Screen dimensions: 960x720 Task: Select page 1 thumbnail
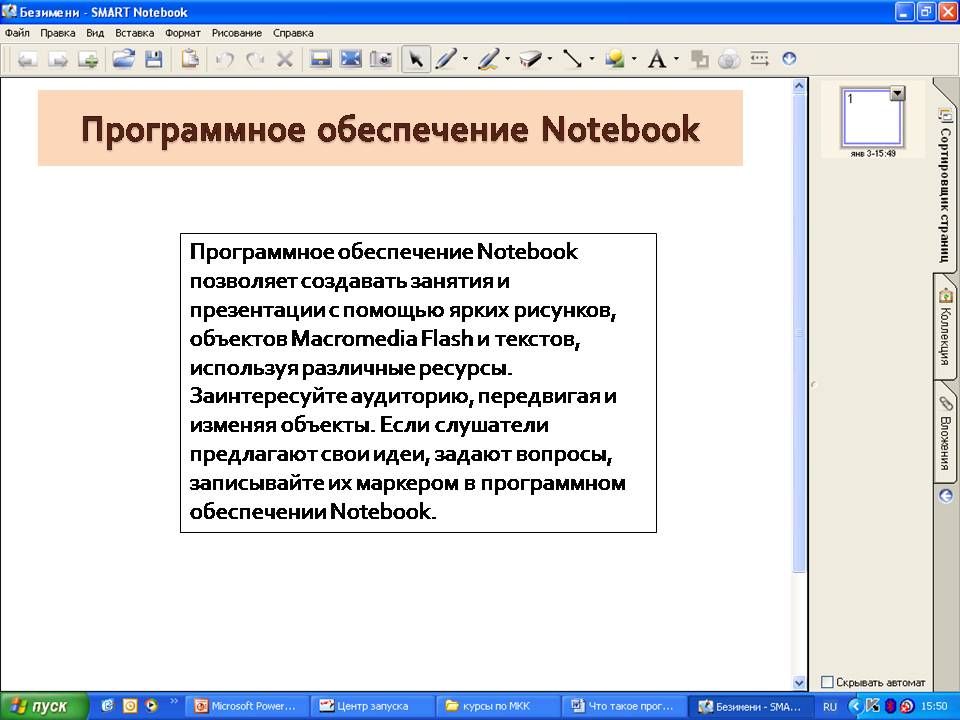tap(872, 118)
